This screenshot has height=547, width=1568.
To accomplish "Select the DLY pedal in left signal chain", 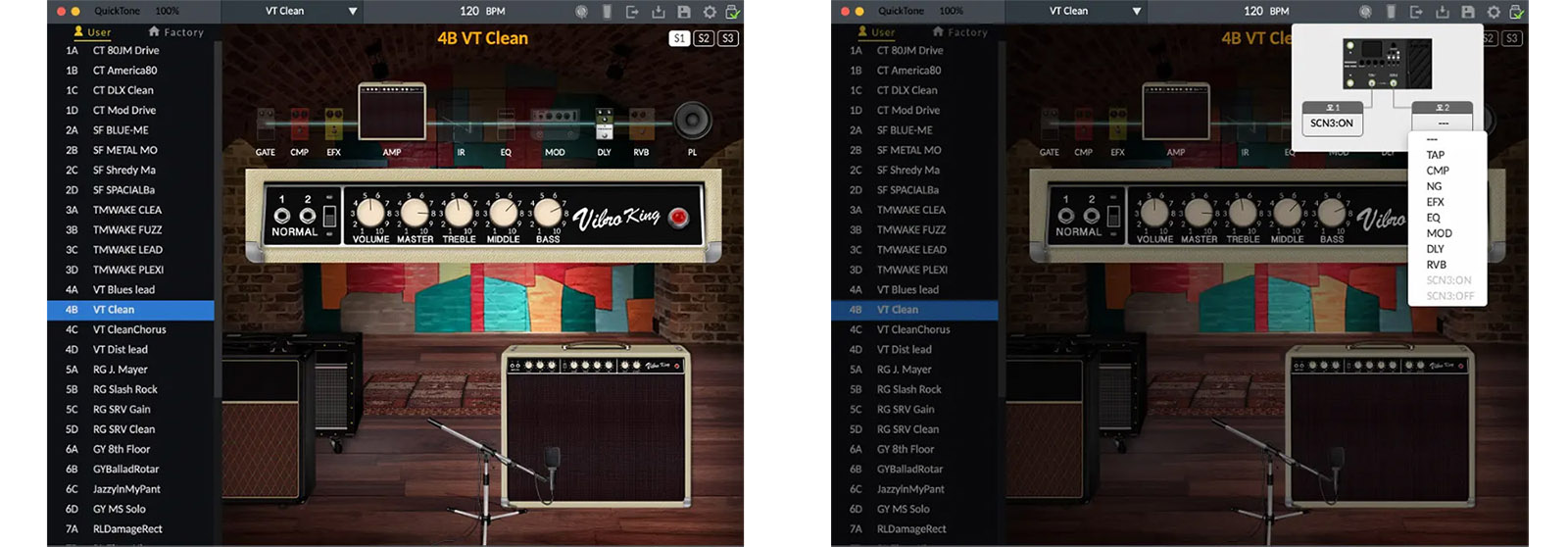I will click(x=604, y=124).
